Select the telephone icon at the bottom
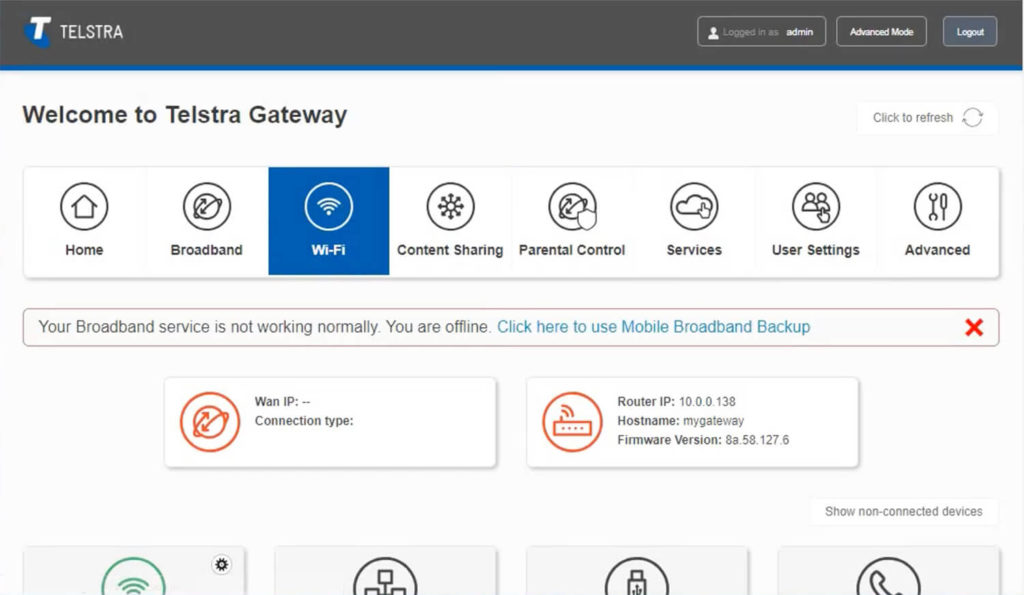 tap(888, 580)
